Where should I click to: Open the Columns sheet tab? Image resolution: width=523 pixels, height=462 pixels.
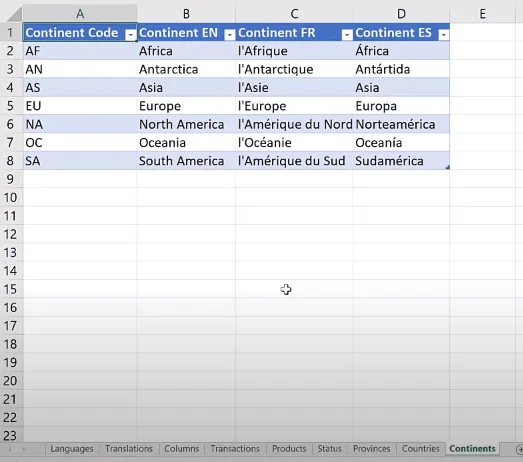(181, 449)
